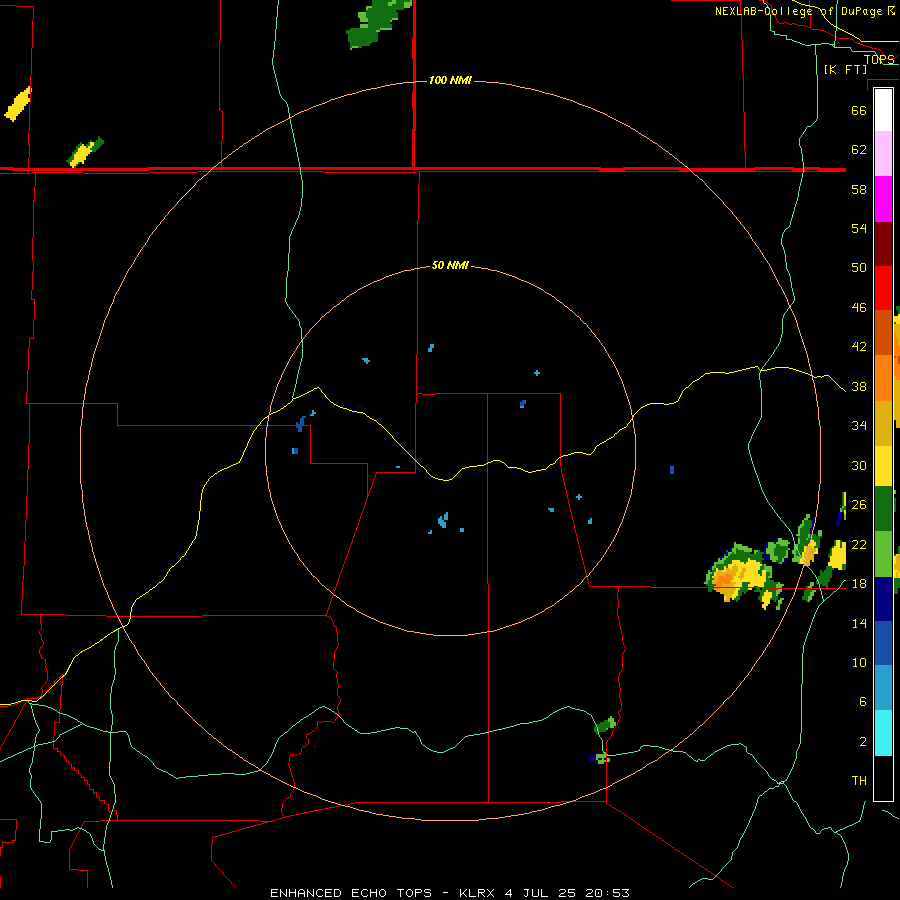This screenshot has width=900, height=900.
Task: Click the '34' legend value
Action: [859, 426]
